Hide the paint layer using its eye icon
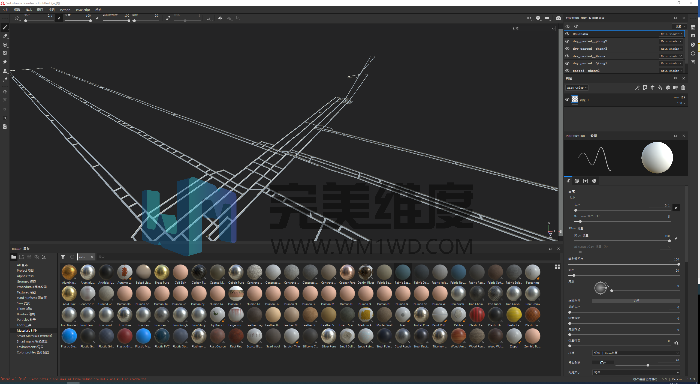Screen dimensions: 700x384 567,100
